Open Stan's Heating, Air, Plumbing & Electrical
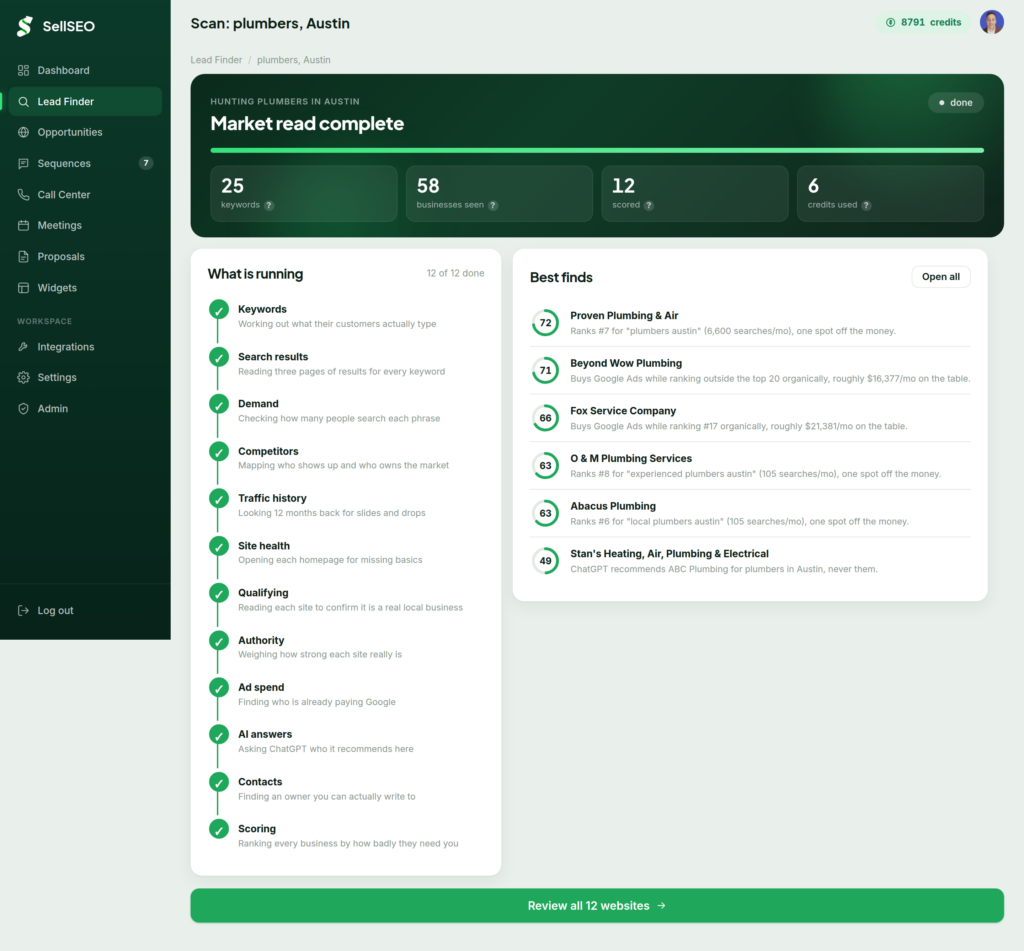This screenshot has height=951, width=1024. pyautogui.click(x=750, y=561)
